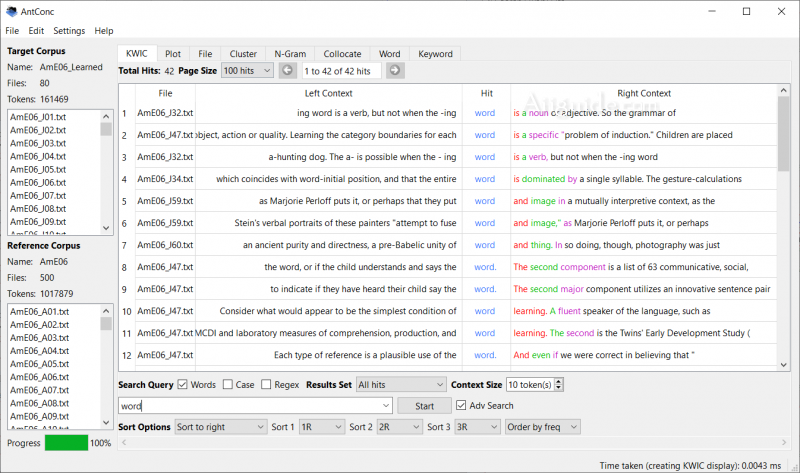This screenshot has width=800, height=473.
Task: Click the Reference Corpus list scrollbar thumb
Action: pyautogui.click(x=106, y=323)
